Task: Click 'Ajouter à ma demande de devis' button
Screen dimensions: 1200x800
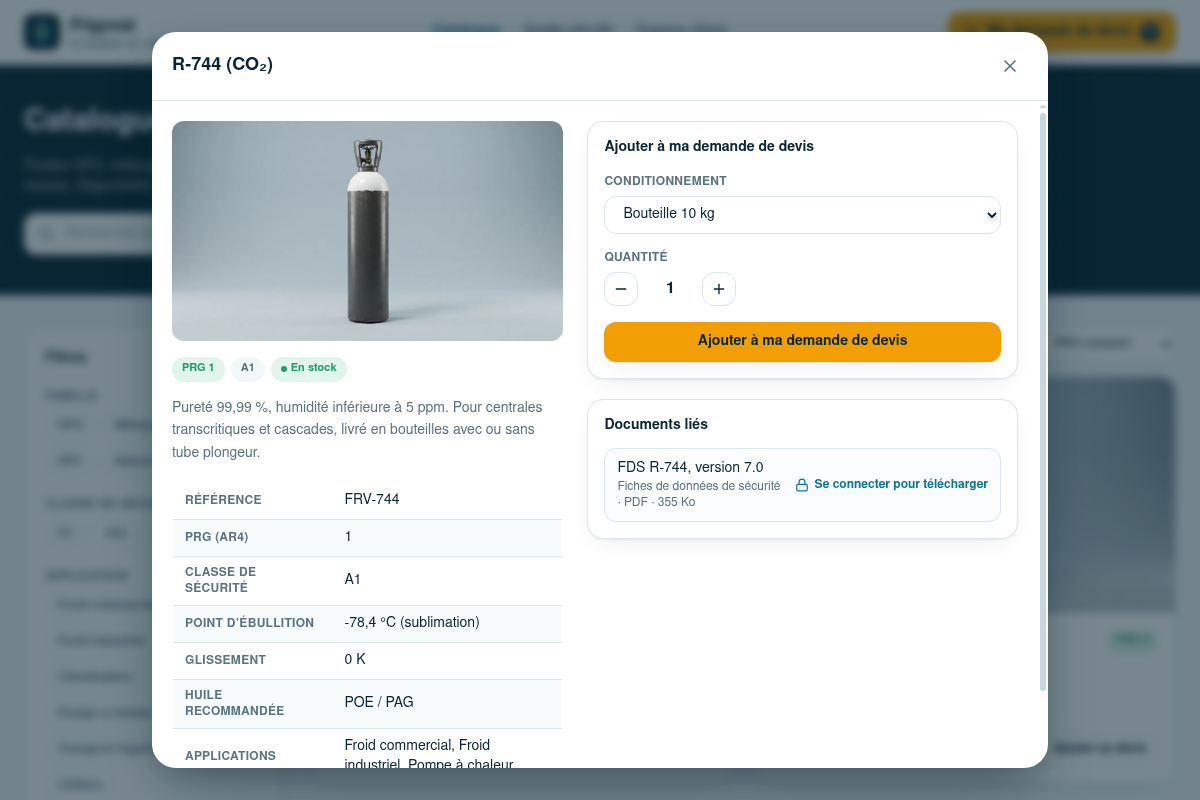Action: pos(802,341)
